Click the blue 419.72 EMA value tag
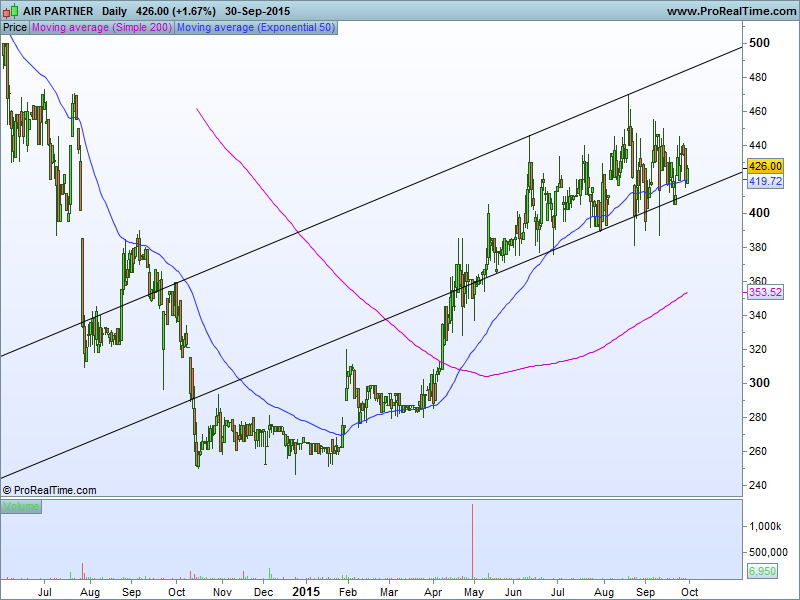 [x=765, y=181]
